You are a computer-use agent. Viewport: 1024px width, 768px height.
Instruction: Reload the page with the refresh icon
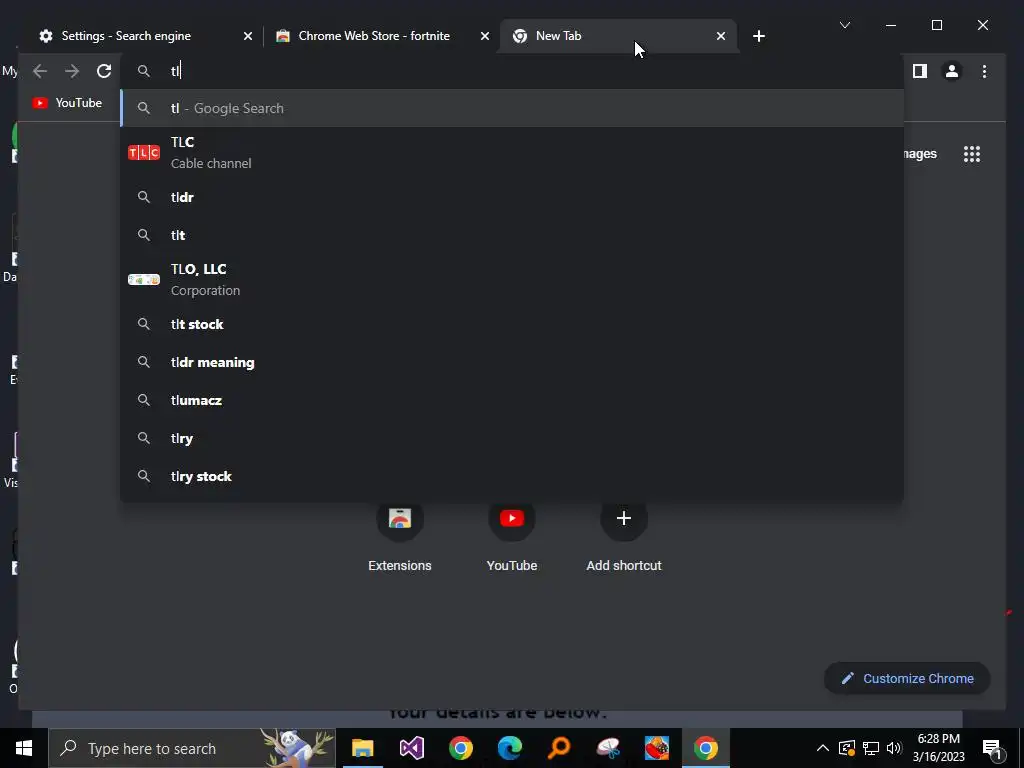[x=104, y=71]
